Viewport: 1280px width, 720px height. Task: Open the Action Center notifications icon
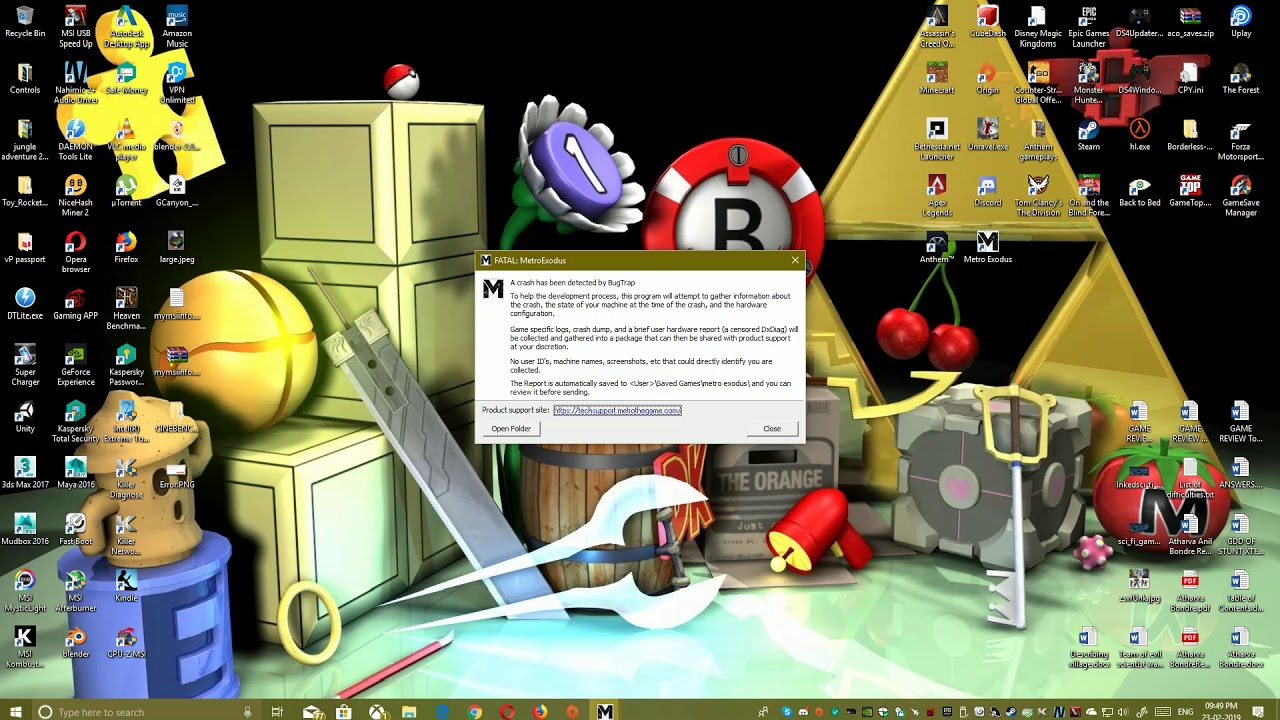(x=1260, y=711)
